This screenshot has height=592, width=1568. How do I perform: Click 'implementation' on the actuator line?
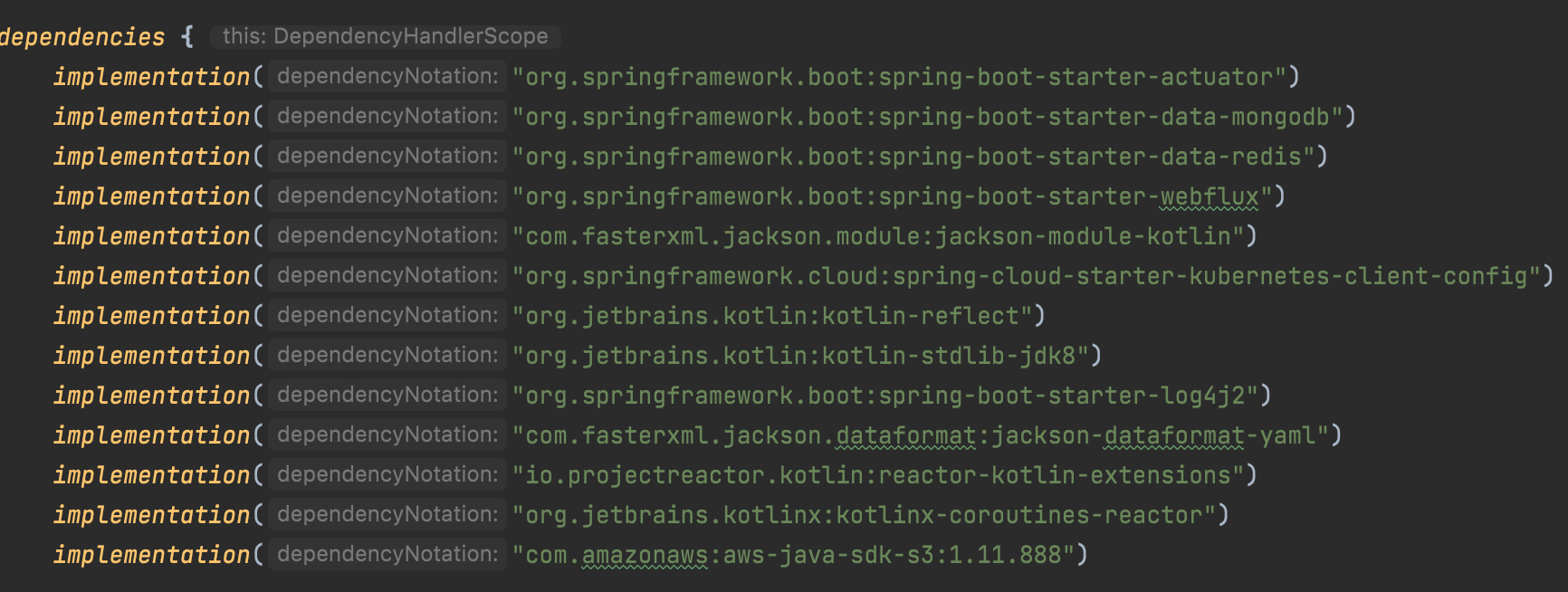152,77
